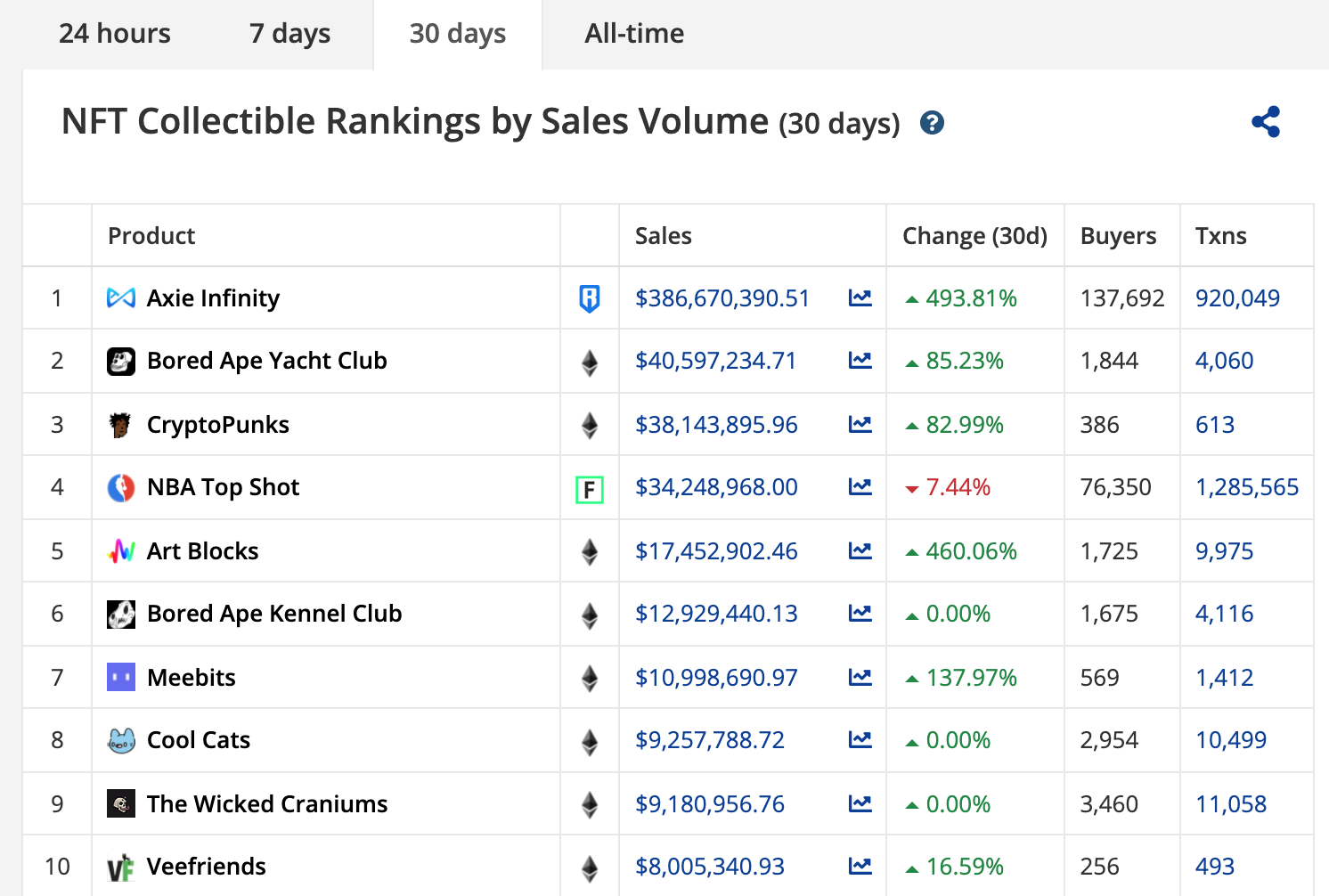Click the Art Blocks logo icon

(121, 551)
